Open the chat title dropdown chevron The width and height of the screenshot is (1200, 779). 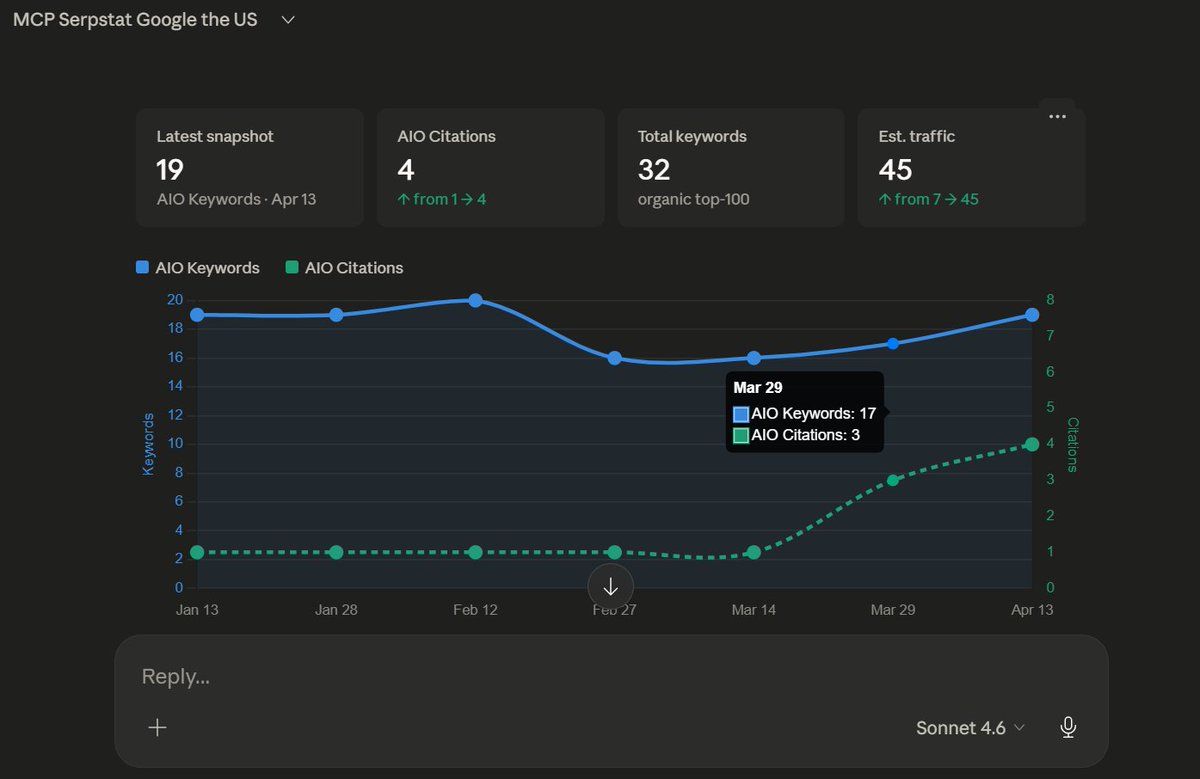pos(288,20)
